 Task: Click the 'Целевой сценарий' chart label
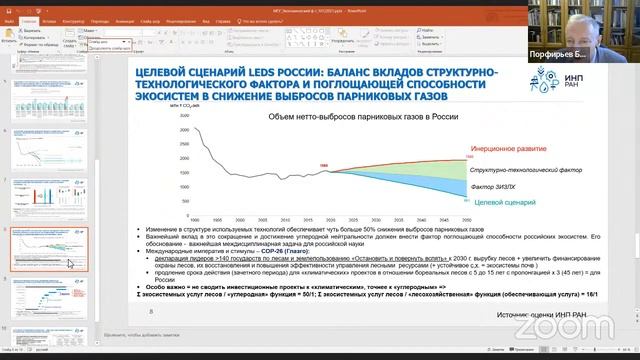click(x=505, y=202)
